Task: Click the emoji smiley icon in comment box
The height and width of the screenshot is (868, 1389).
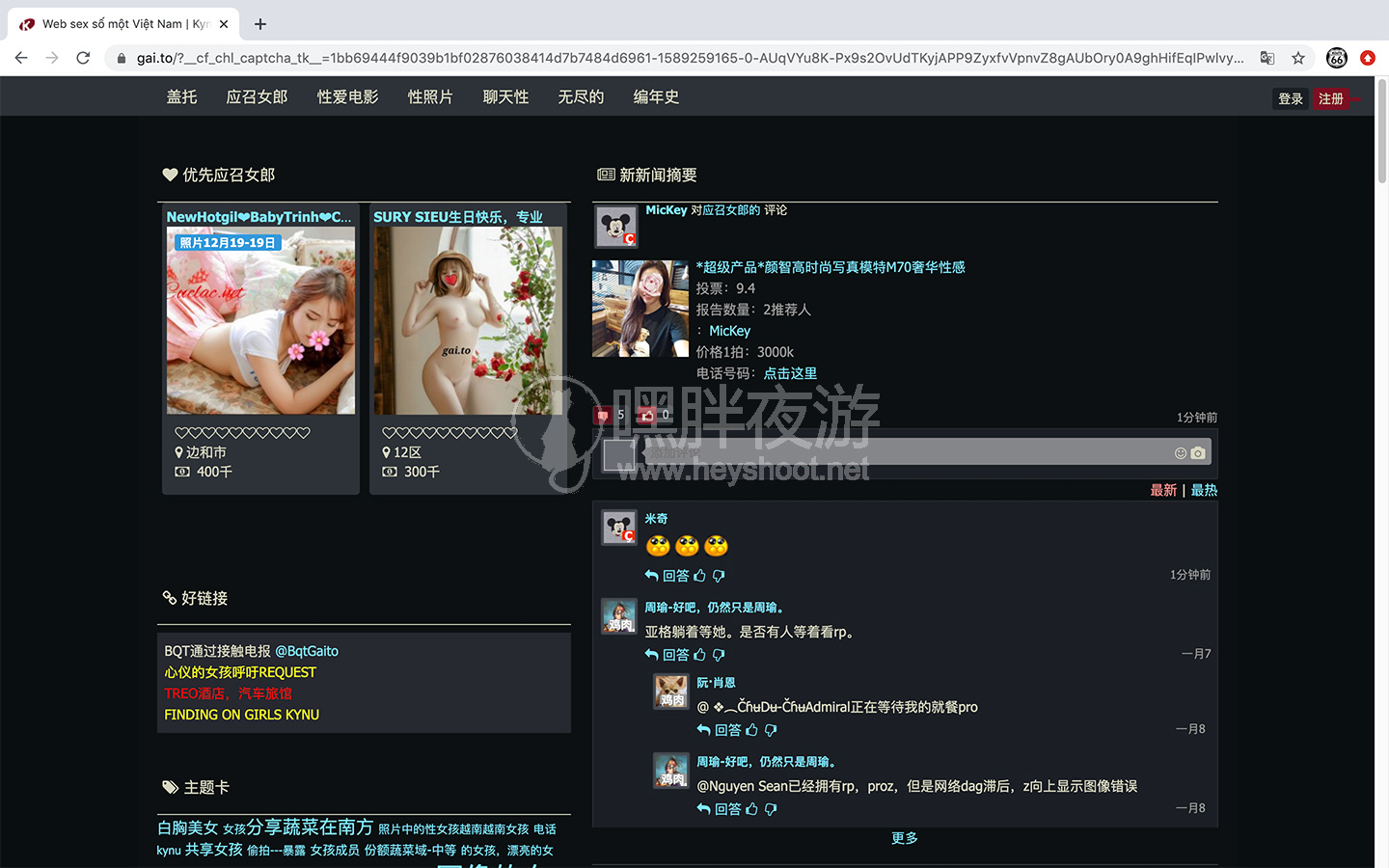Action: (1181, 453)
